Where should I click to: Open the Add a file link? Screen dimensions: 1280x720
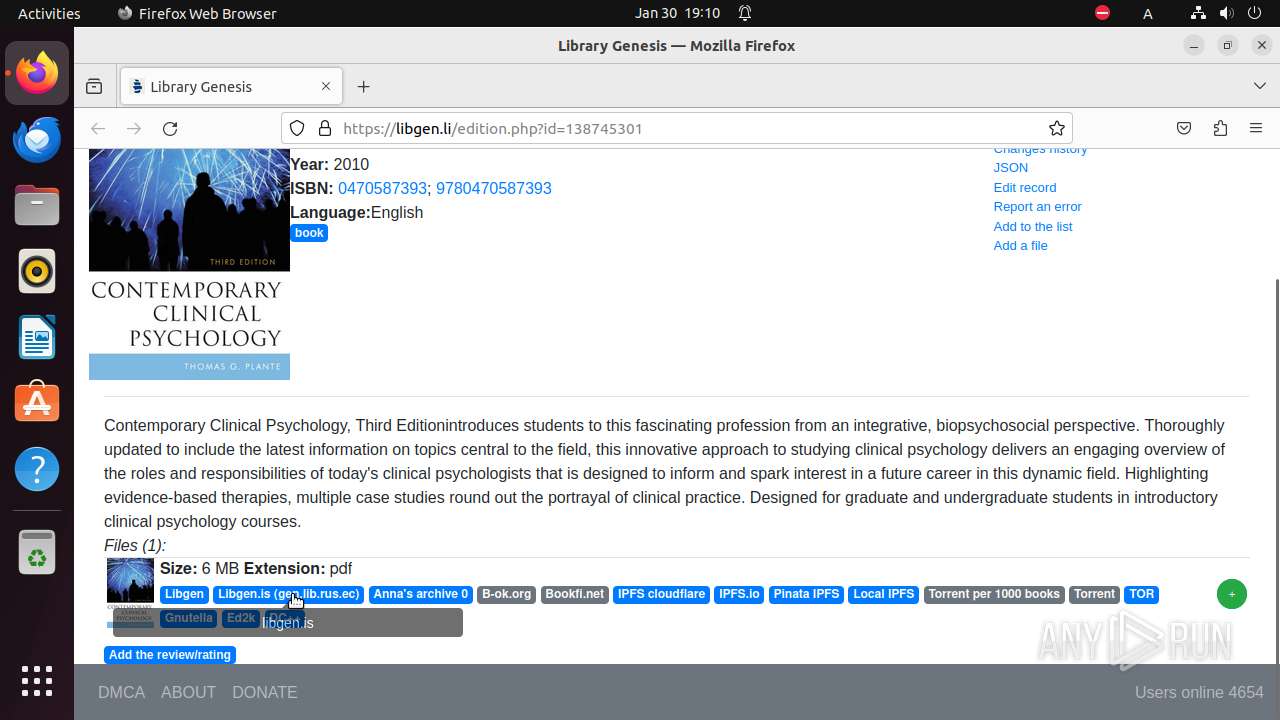coord(1020,246)
